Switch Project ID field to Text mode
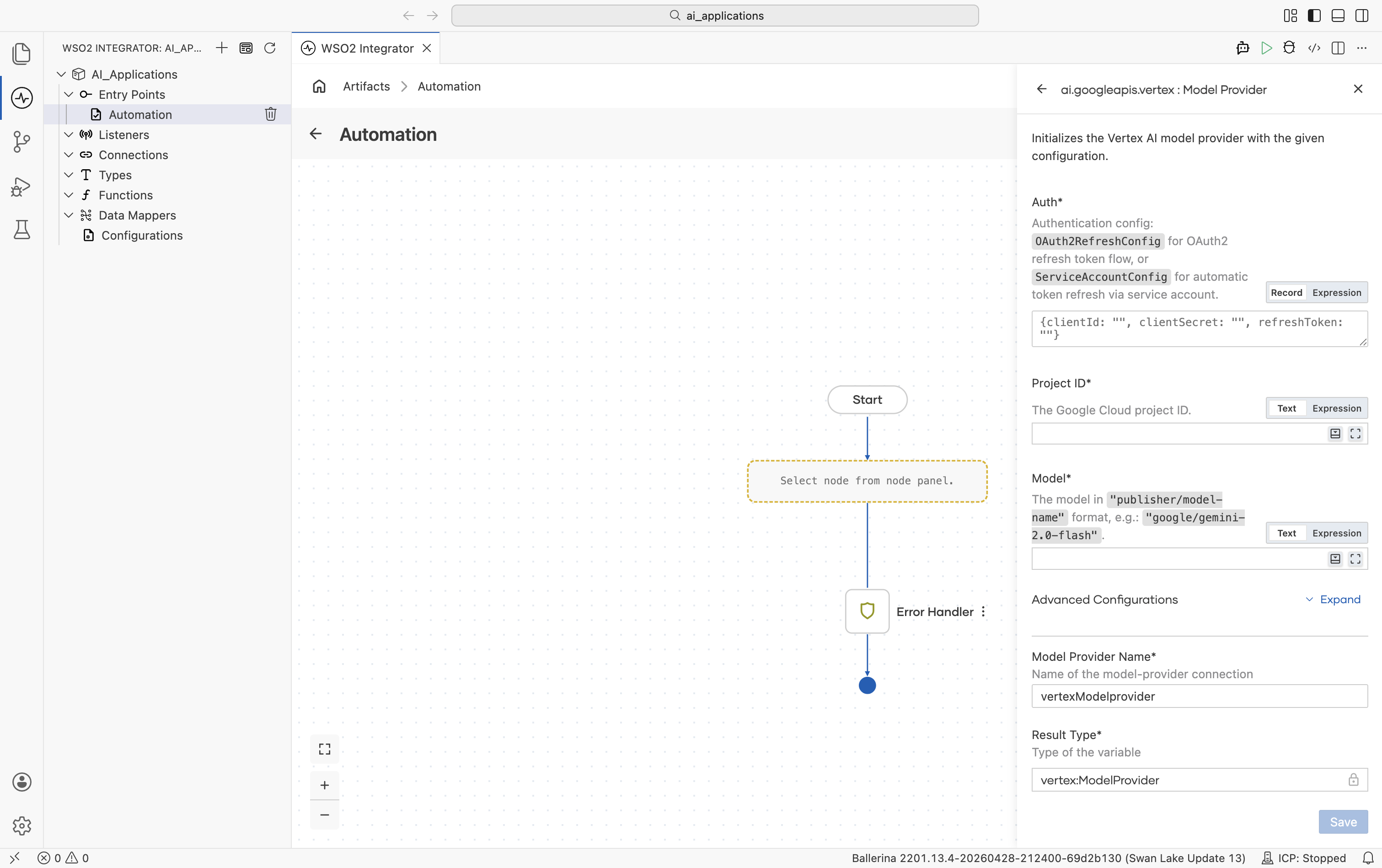The width and height of the screenshot is (1382, 868). click(1286, 408)
